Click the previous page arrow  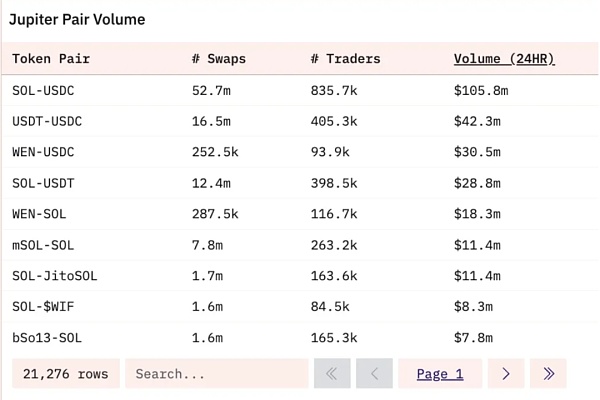[374, 374]
